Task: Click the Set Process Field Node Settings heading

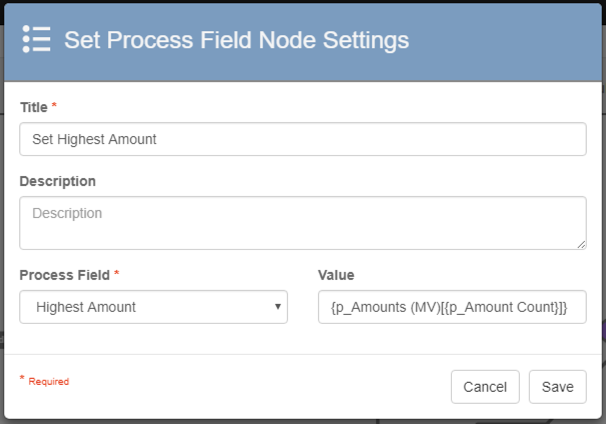Action: pyautogui.click(x=236, y=40)
